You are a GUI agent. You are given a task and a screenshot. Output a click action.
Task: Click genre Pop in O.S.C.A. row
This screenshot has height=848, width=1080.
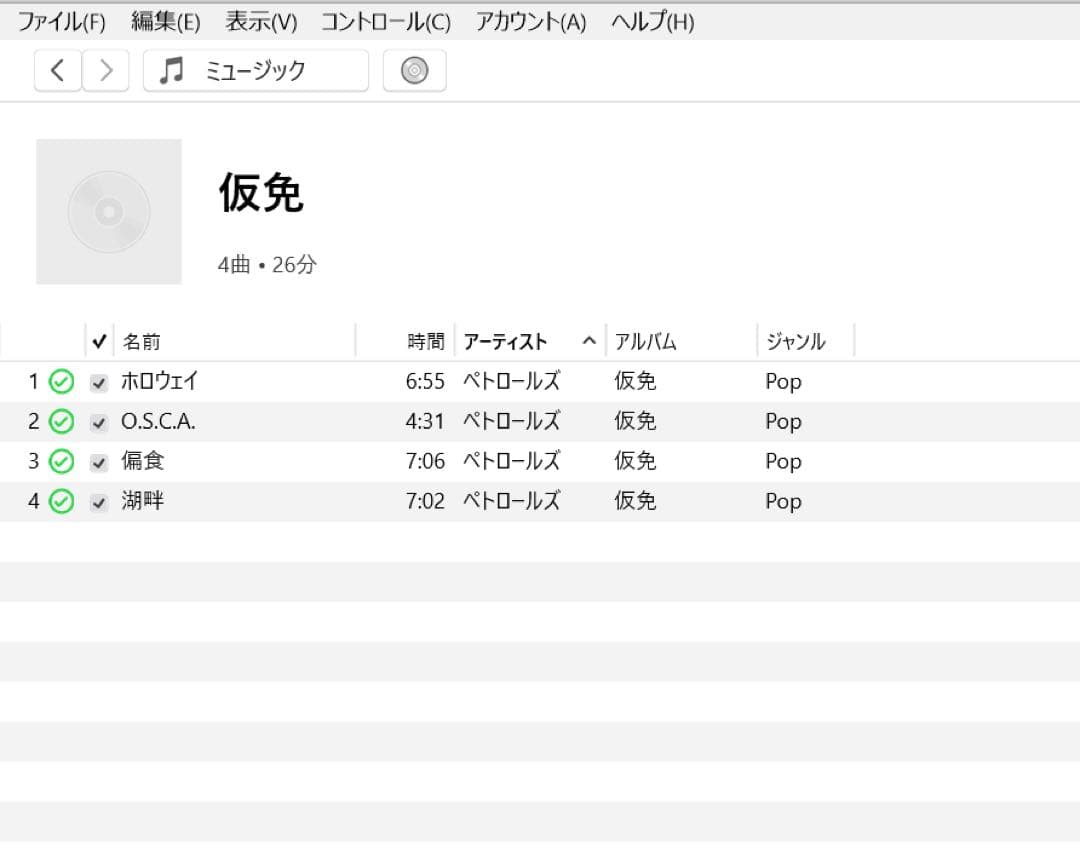(783, 422)
